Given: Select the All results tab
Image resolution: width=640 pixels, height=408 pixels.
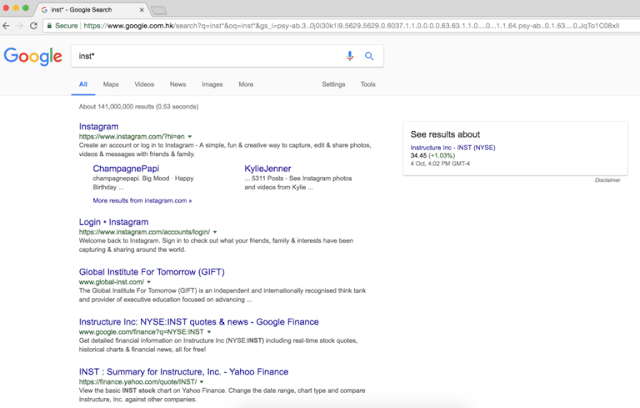Looking at the screenshot, I should 83,84.
